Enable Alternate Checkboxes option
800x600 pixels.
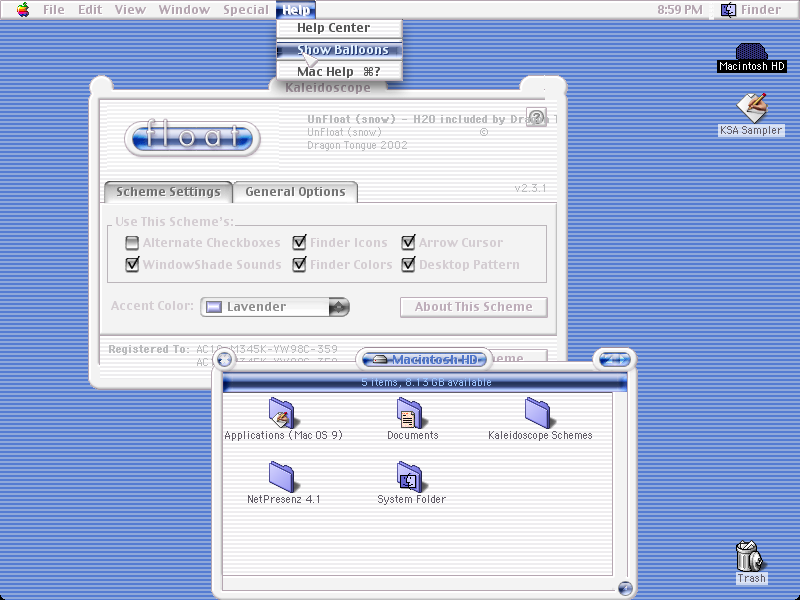coord(132,243)
